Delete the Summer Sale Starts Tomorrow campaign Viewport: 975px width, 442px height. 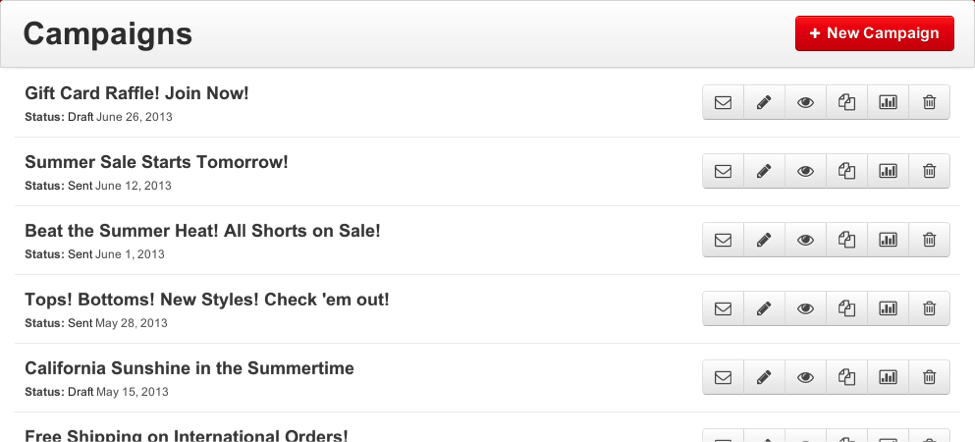point(929,171)
